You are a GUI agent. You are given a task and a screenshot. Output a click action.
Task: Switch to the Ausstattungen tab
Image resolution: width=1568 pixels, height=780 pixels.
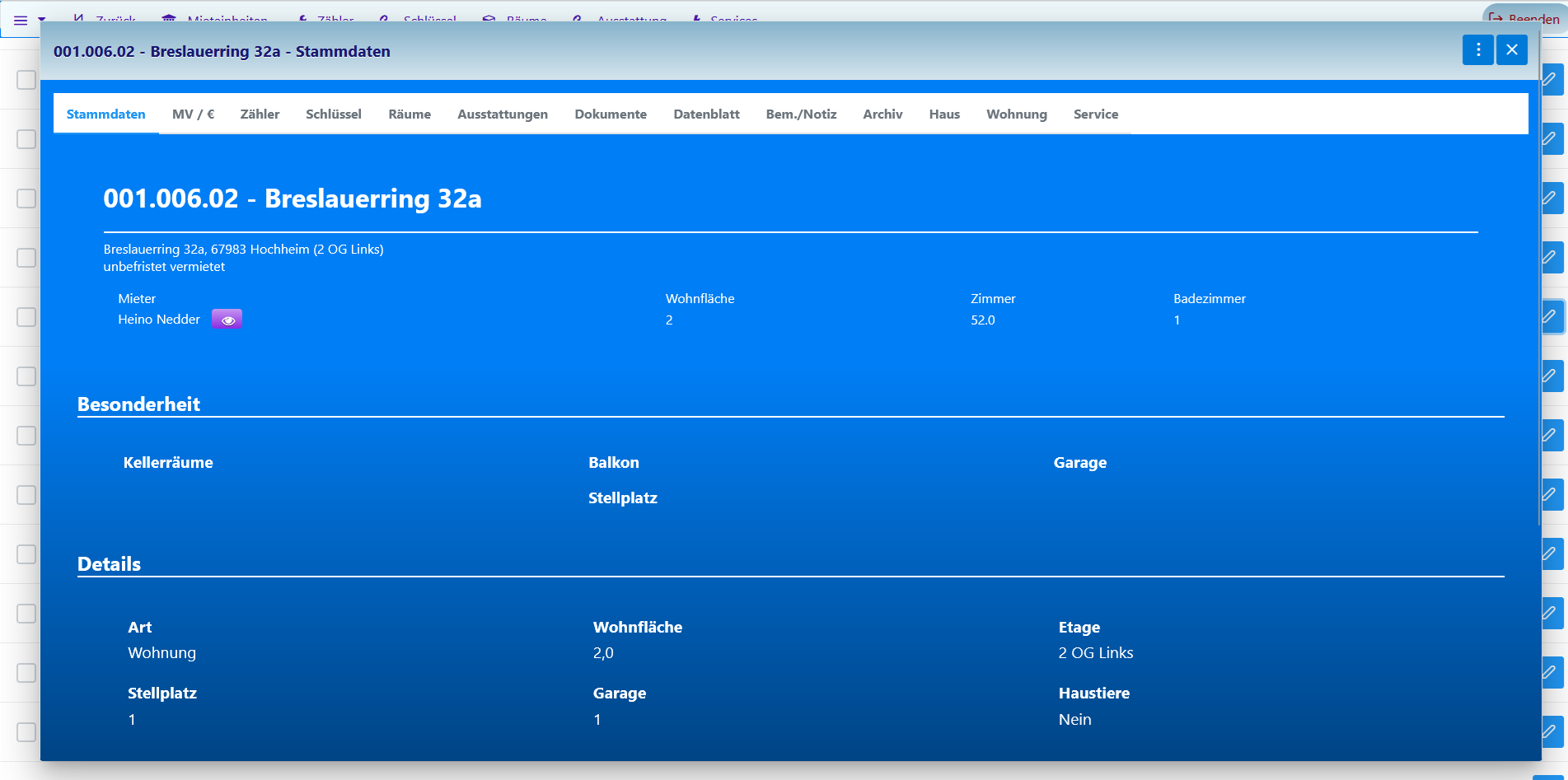pyautogui.click(x=503, y=114)
